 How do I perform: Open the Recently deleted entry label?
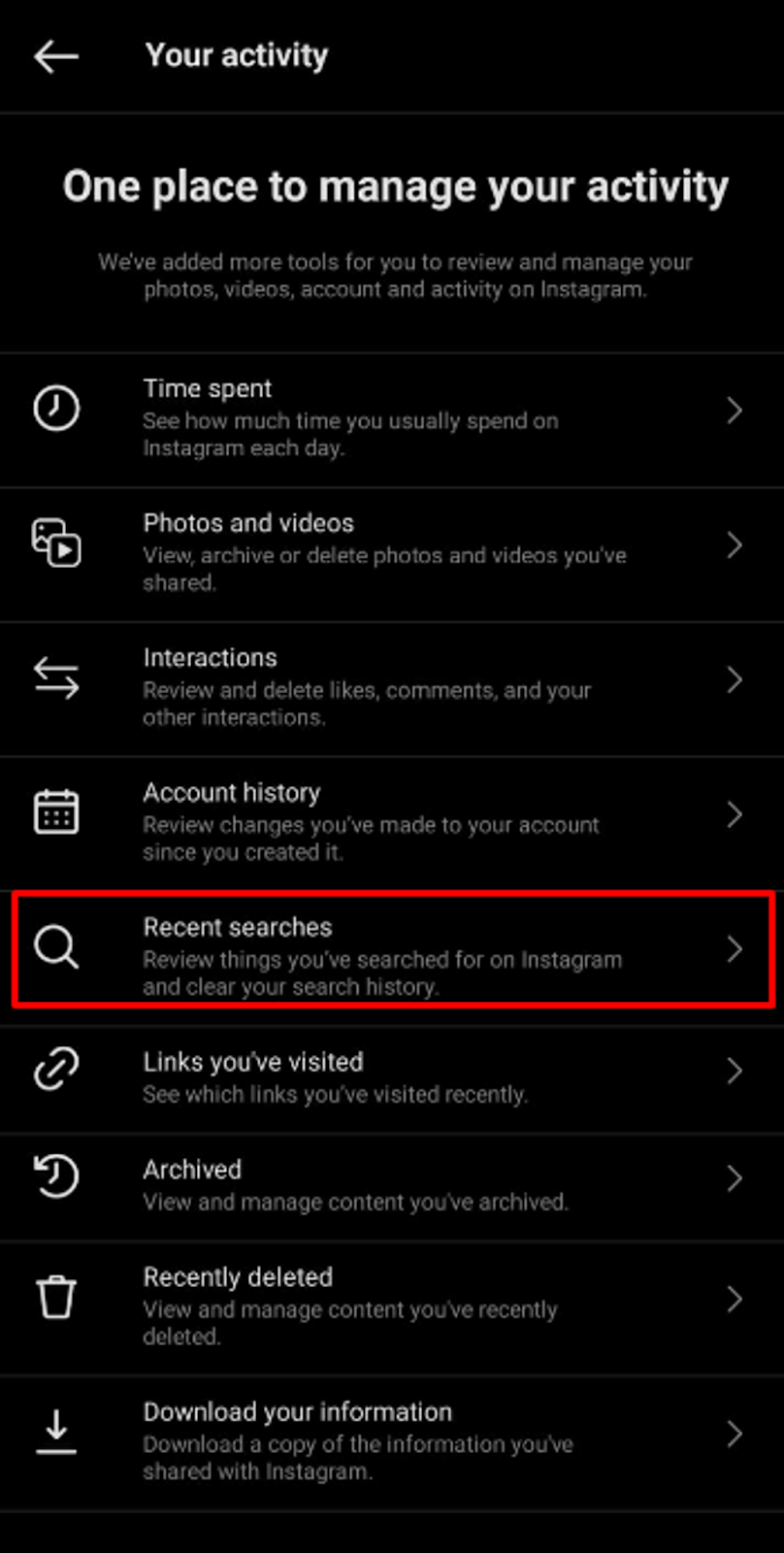tap(238, 1277)
